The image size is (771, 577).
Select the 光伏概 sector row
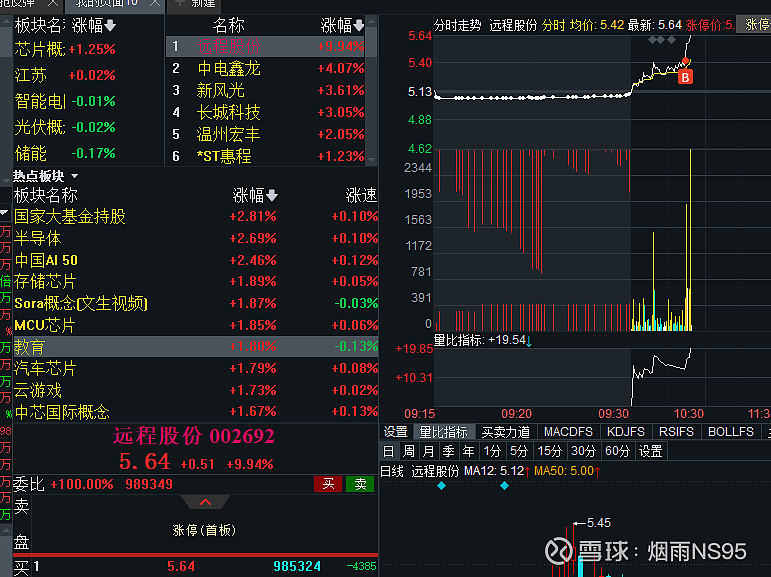65,127
